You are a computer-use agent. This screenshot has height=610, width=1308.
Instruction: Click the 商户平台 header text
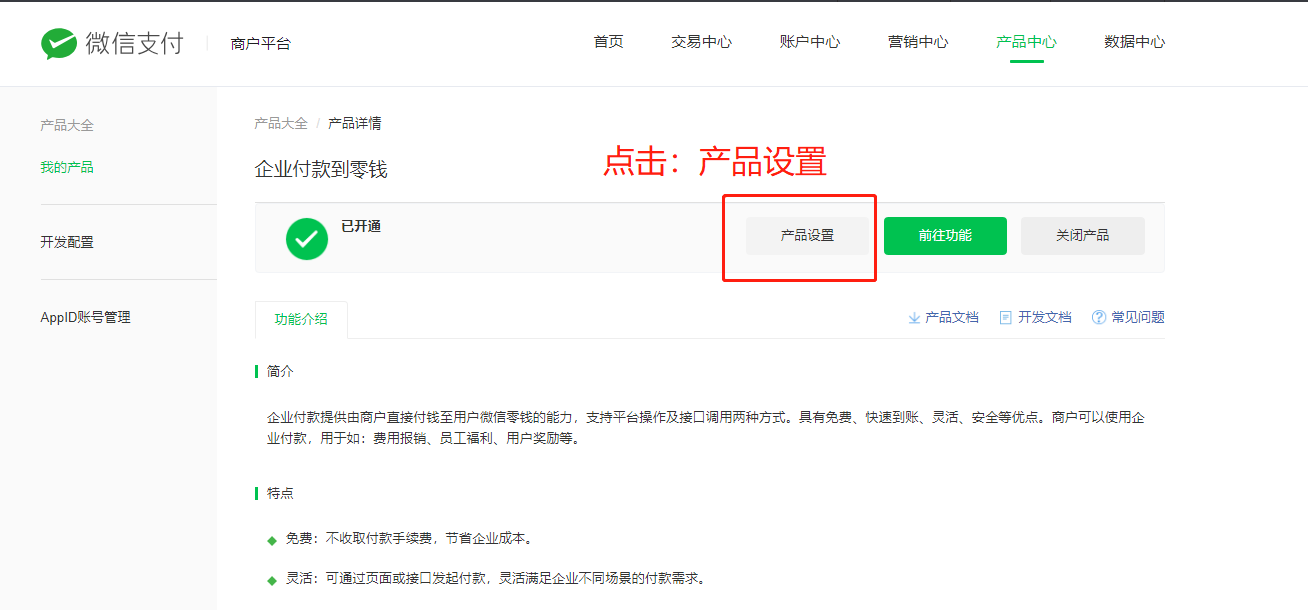(x=260, y=44)
